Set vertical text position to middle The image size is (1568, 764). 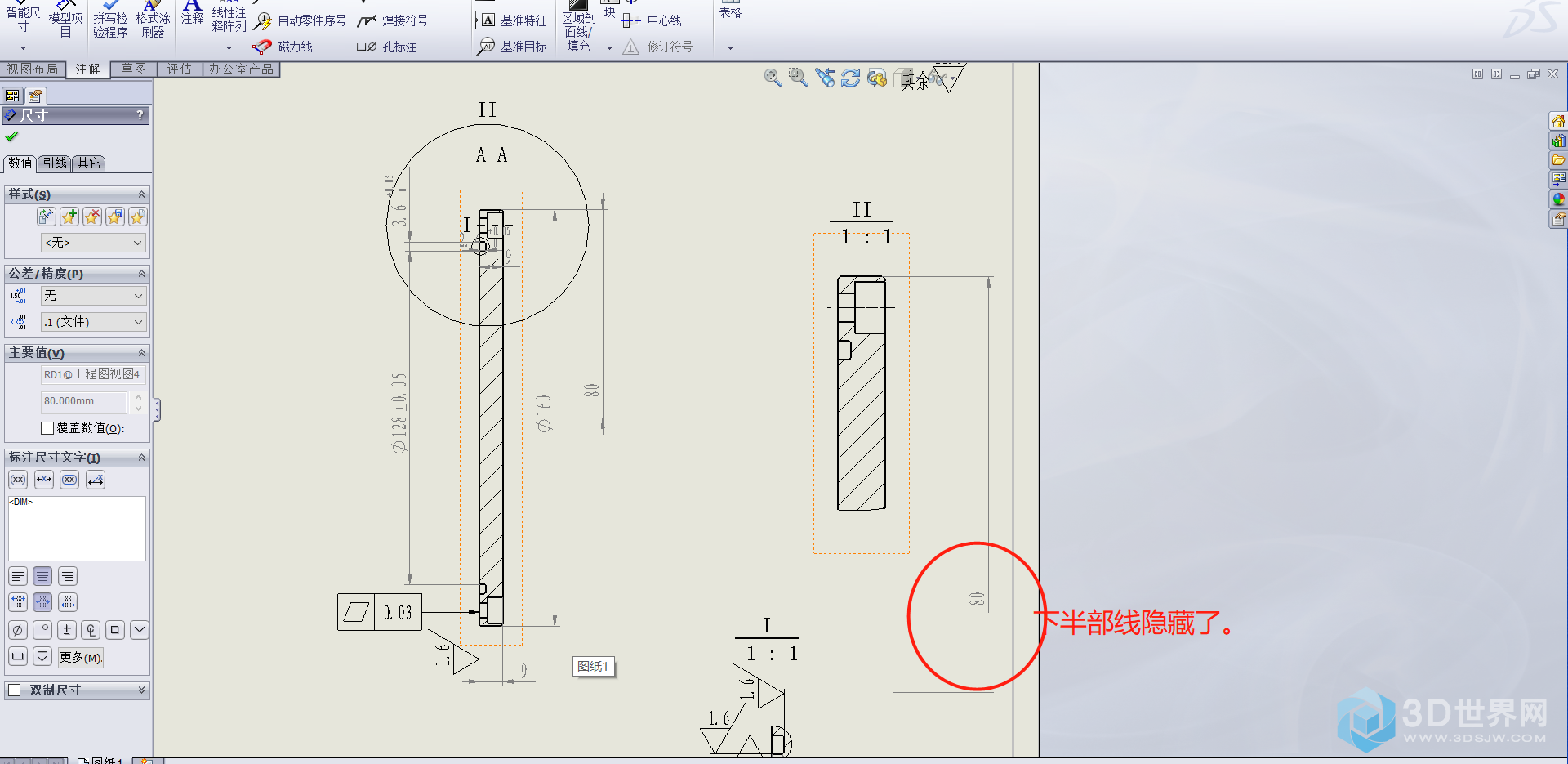[42, 602]
